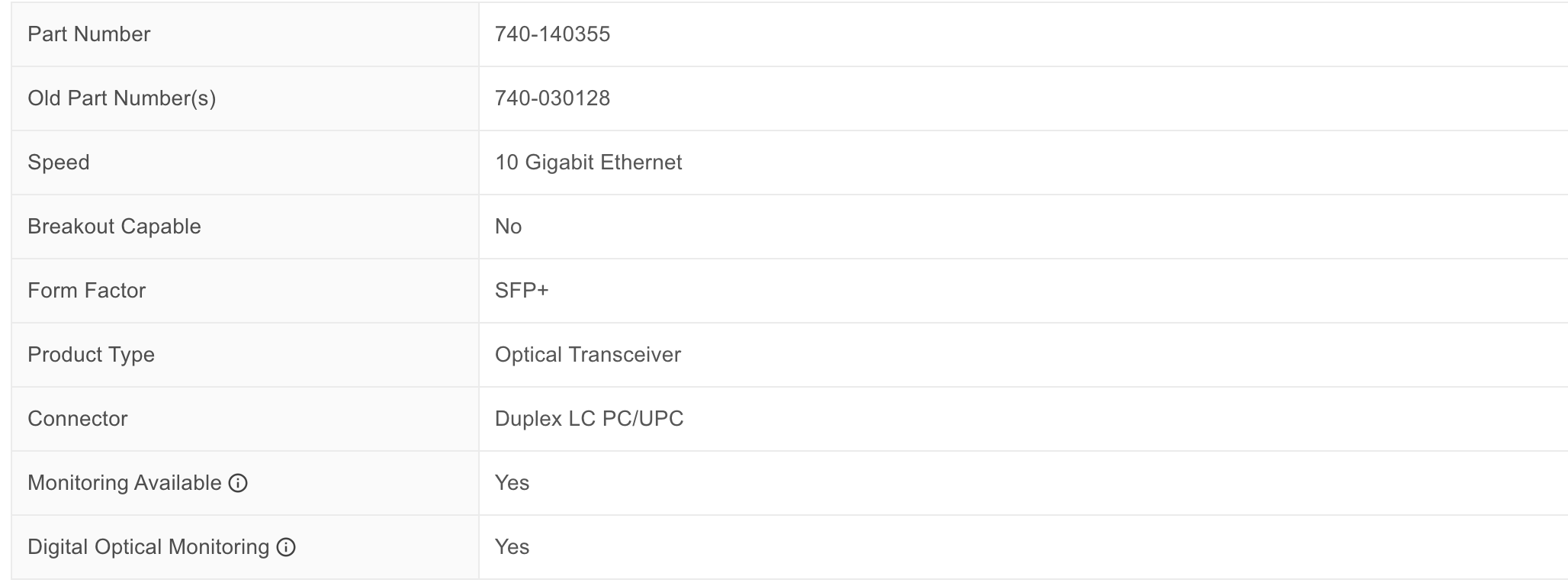Click the "Breakout Capable" row label

[x=114, y=227]
